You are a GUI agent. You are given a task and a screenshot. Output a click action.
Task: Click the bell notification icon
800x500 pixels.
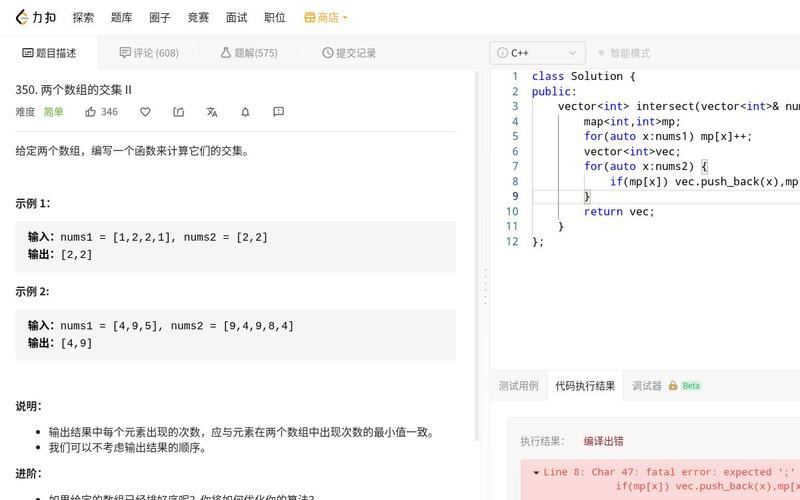[245, 112]
